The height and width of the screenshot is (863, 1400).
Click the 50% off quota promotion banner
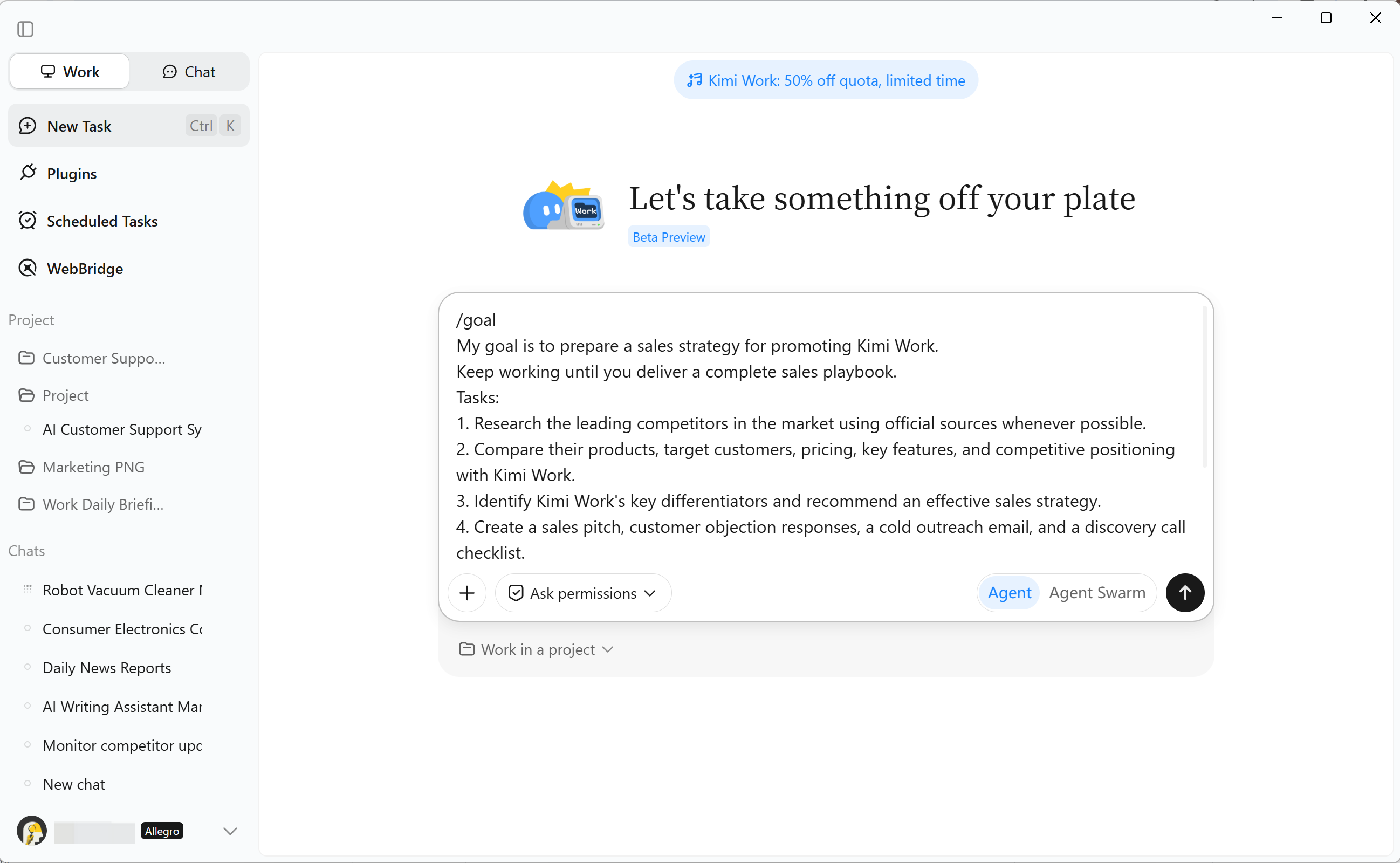(x=826, y=80)
